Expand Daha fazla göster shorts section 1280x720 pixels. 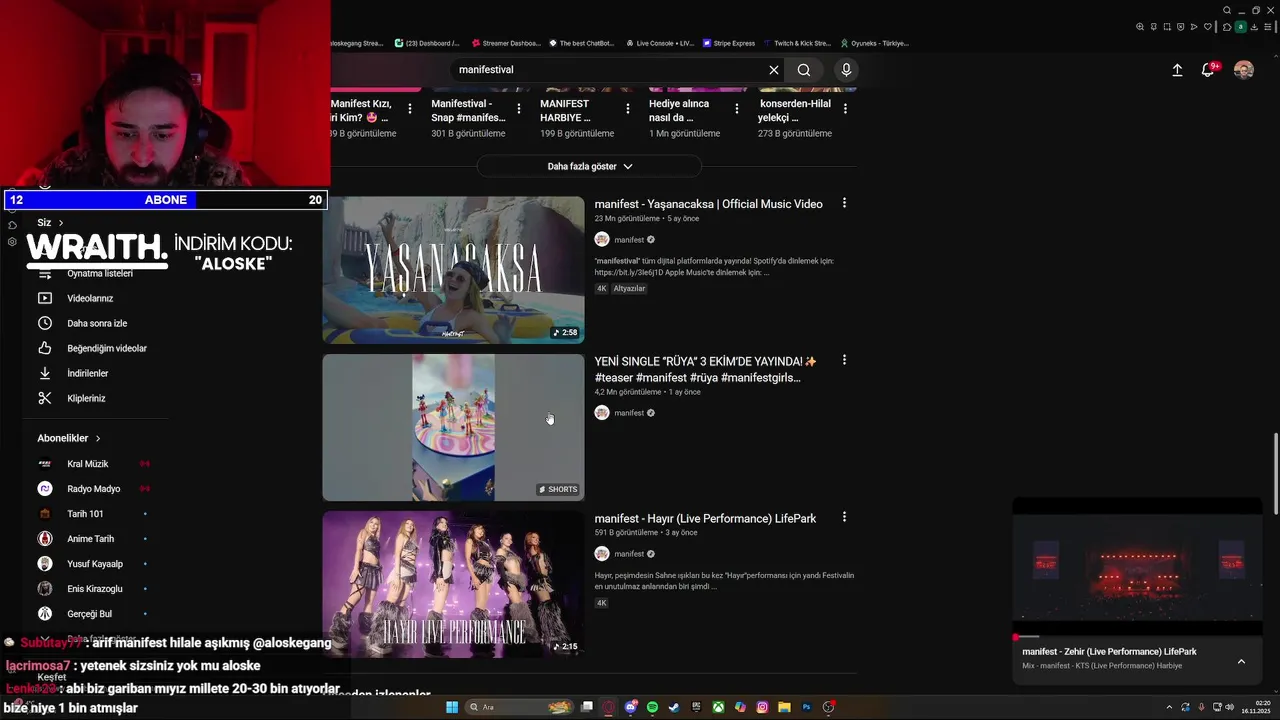click(589, 166)
